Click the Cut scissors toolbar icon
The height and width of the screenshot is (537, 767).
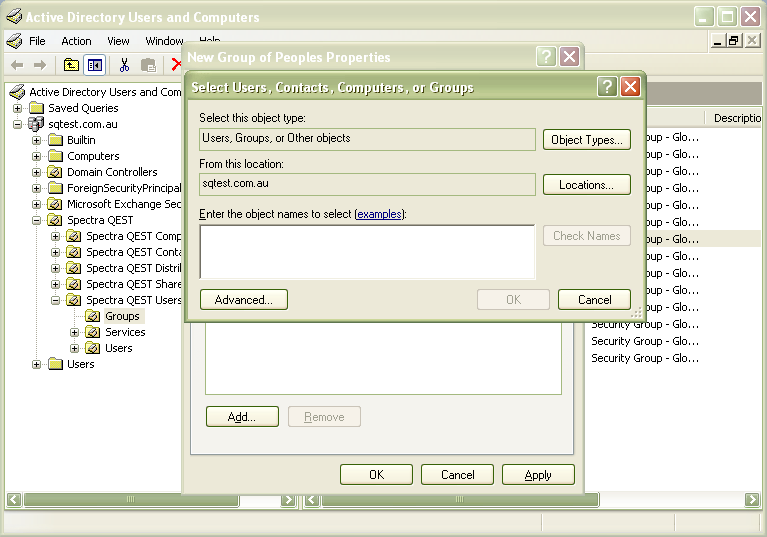coord(125,65)
